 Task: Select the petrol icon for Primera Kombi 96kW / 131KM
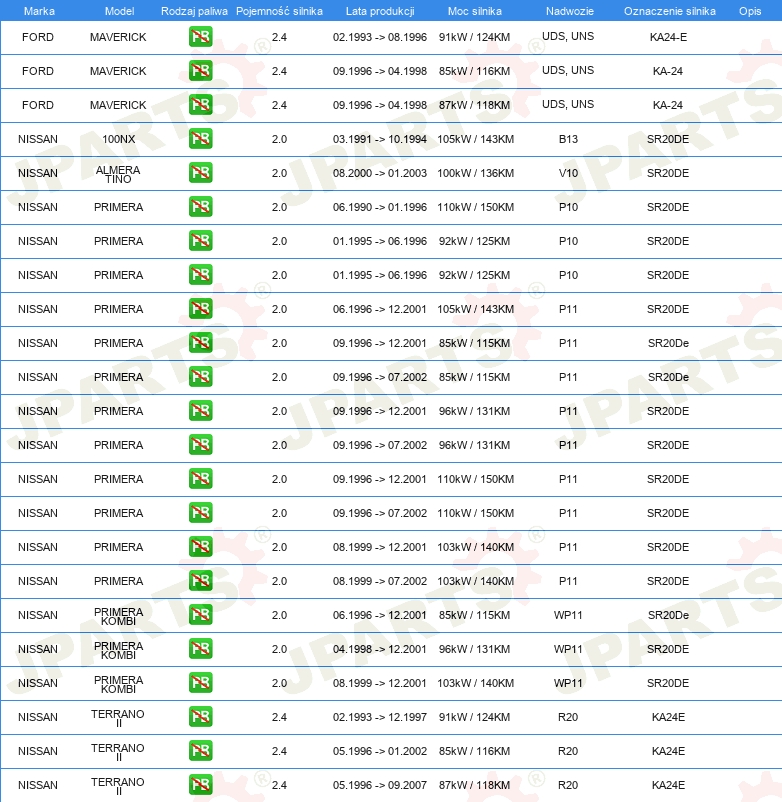(200, 649)
